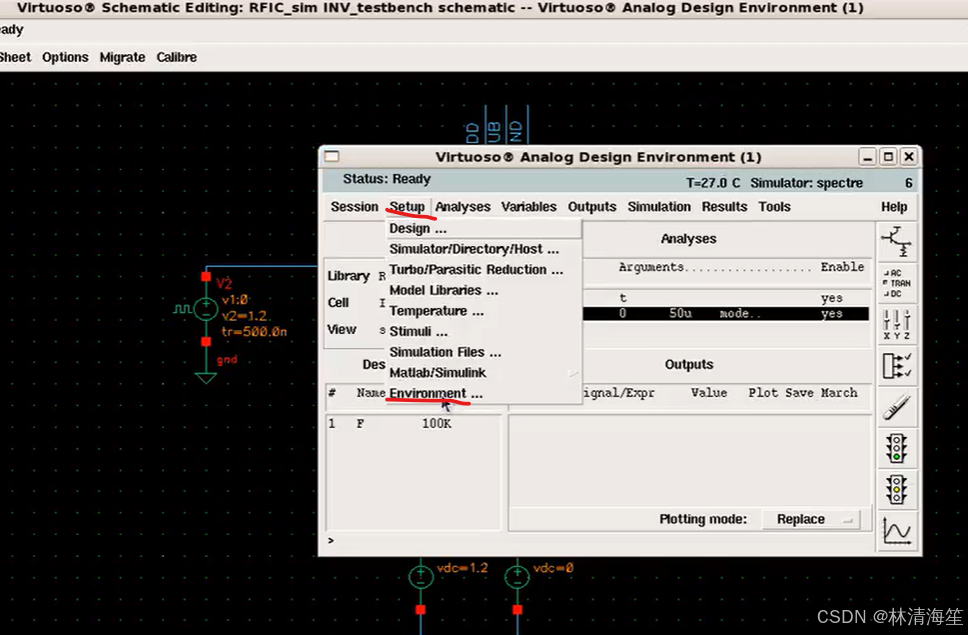The height and width of the screenshot is (635, 968).
Task: Open the Choose Design transistor icon
Action: click(896, 241)
